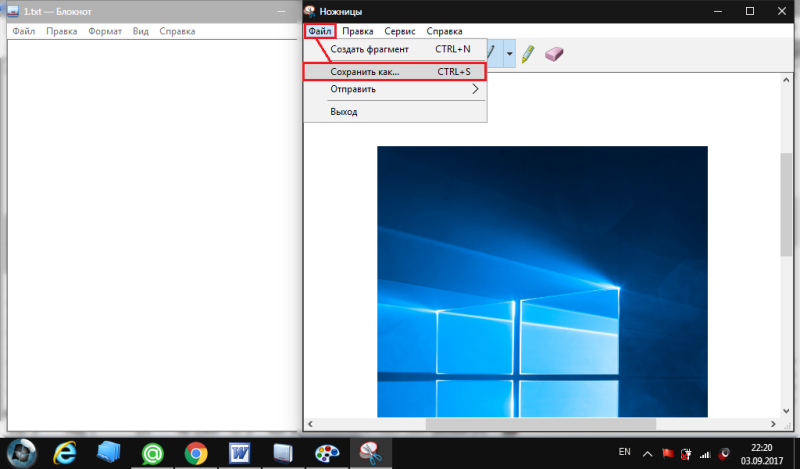Open Правка menu in the Блокнот window
Image resolution: width=800 pixels, height=469 pixels.
pos(62,31)
